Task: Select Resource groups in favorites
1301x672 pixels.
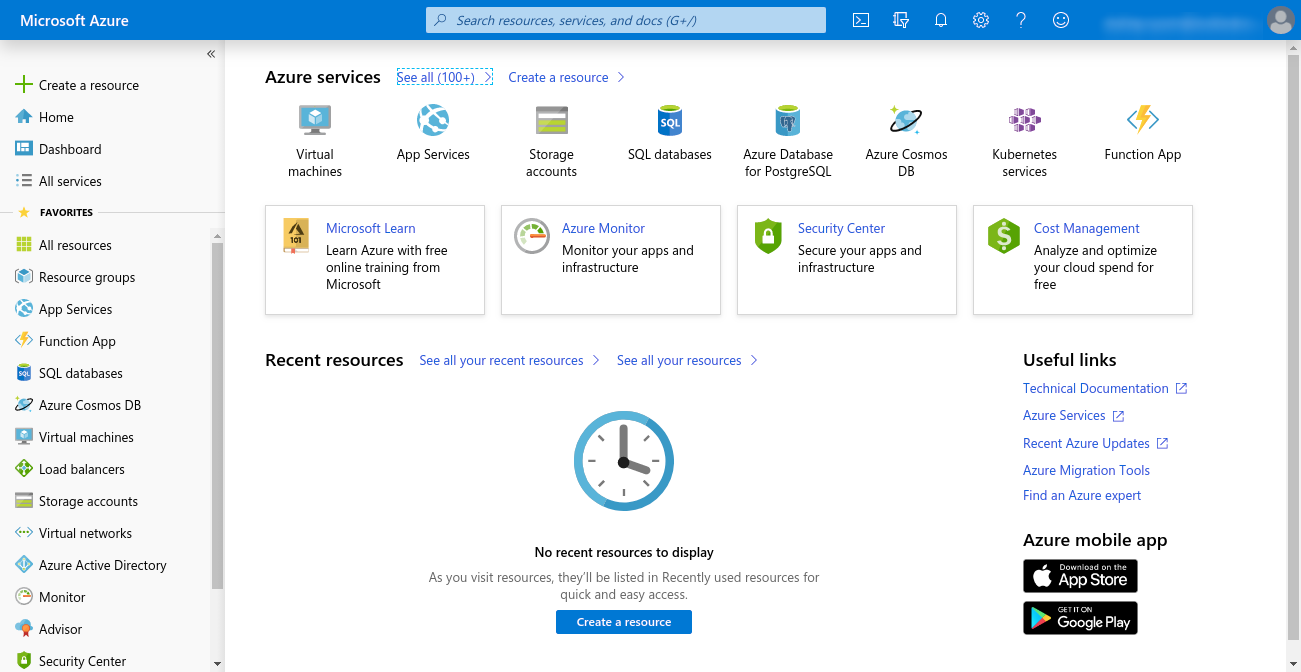Action: [86, 277]
